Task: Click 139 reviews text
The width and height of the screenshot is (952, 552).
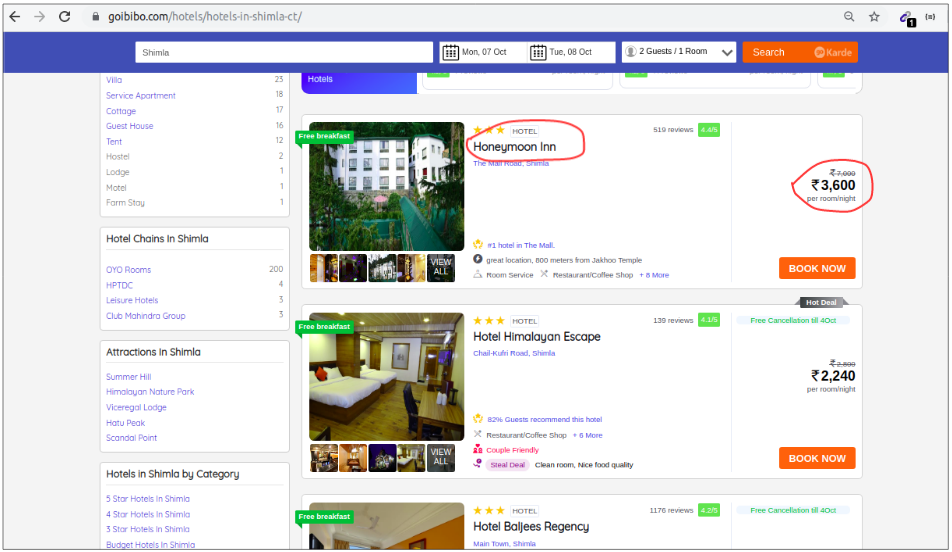Action: pos(673,320)
